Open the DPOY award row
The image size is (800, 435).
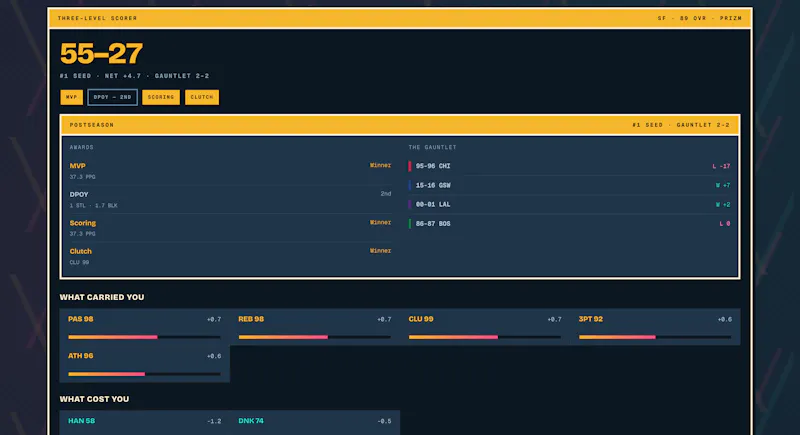[230, 199]
